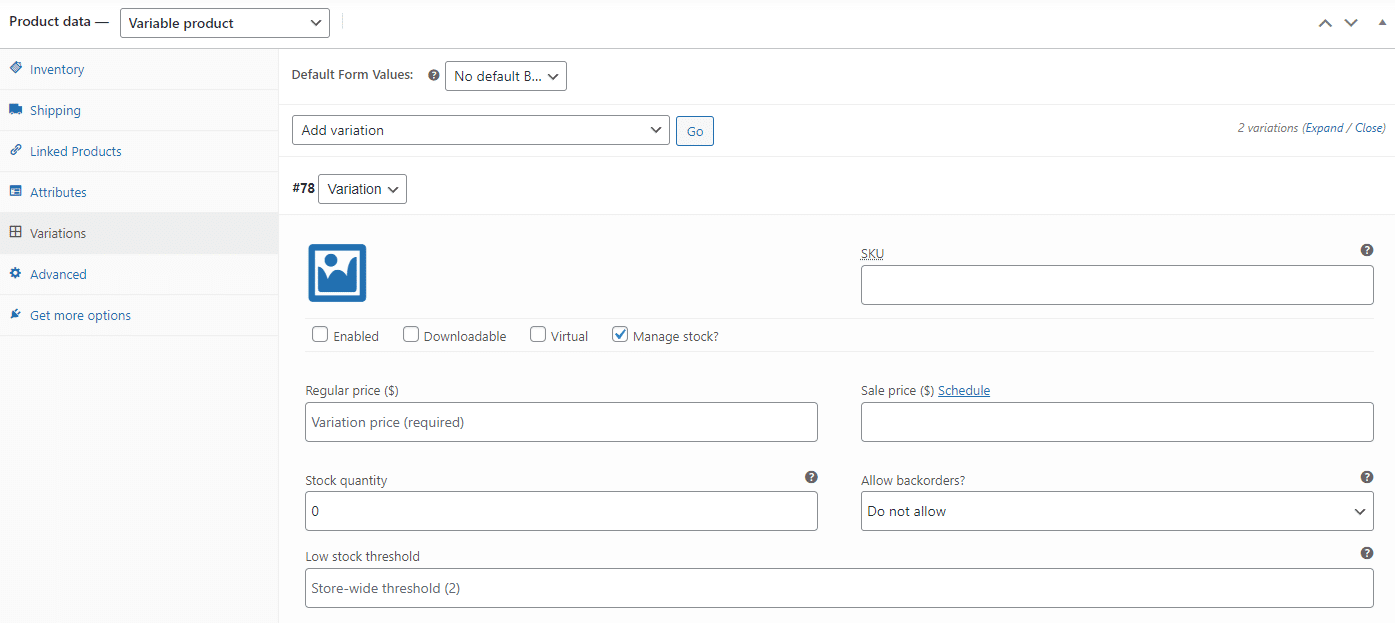Viewport: 1395px width, 623px height.
Task: Open the sale price Schedule link
Action: tap(963, 390)
